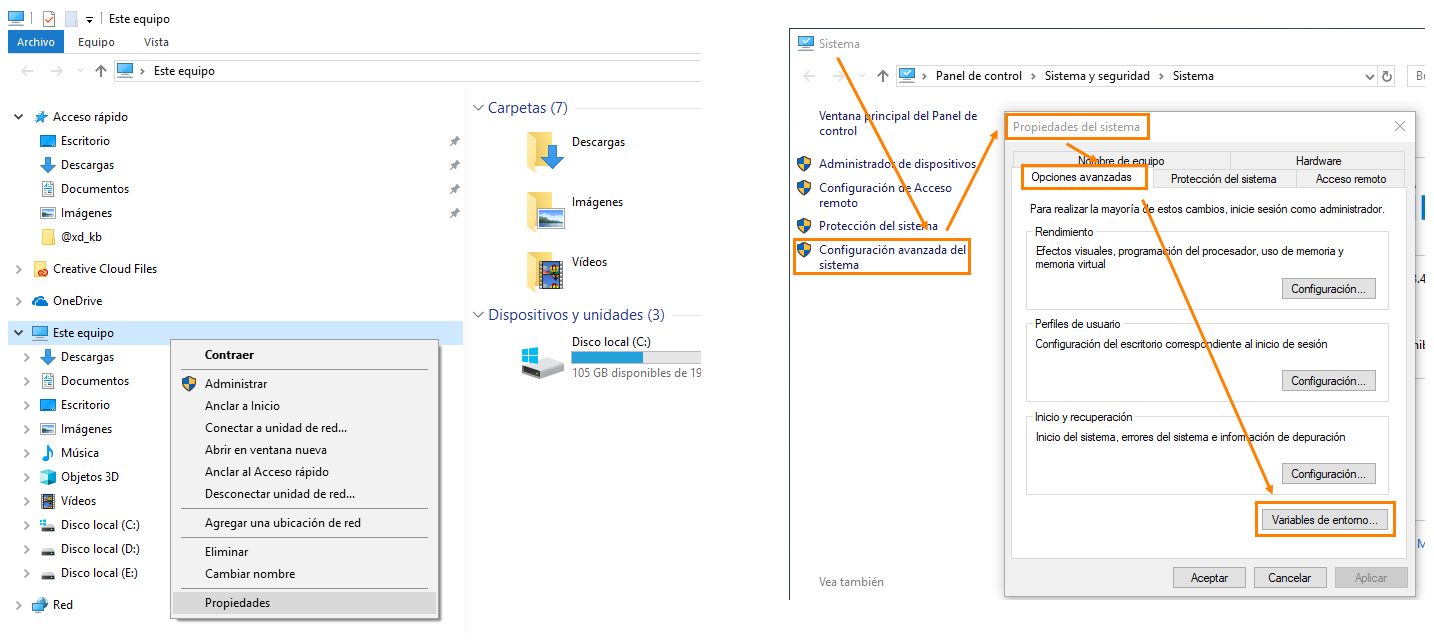Collapse the Acceso rápido section
Image resolution: width=1434 pixels, height=643 pixels.
[18, 116]
